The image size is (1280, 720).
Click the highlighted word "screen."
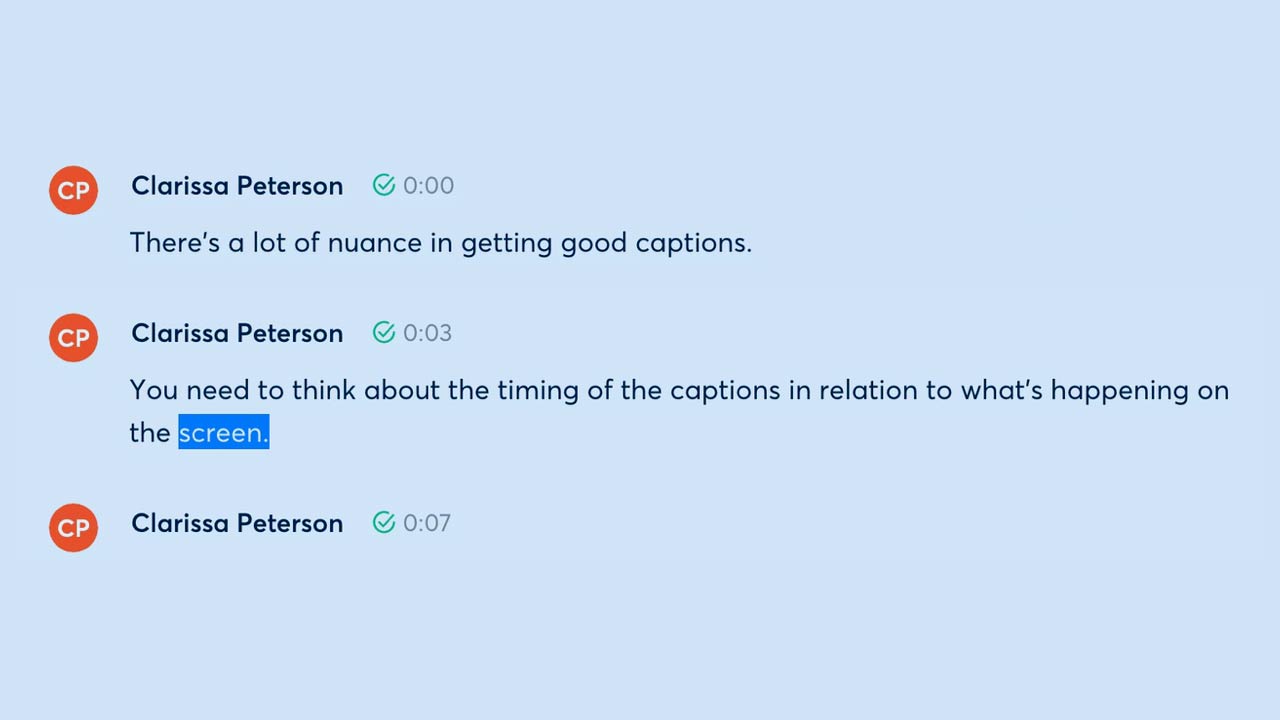[223, 432]
